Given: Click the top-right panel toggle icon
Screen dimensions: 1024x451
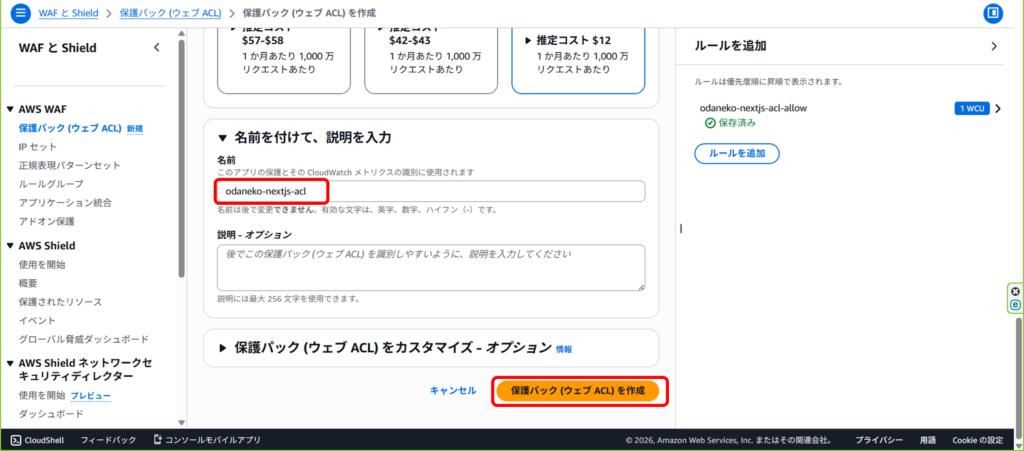Looking at the screenshot, I should tap(993, 13).
